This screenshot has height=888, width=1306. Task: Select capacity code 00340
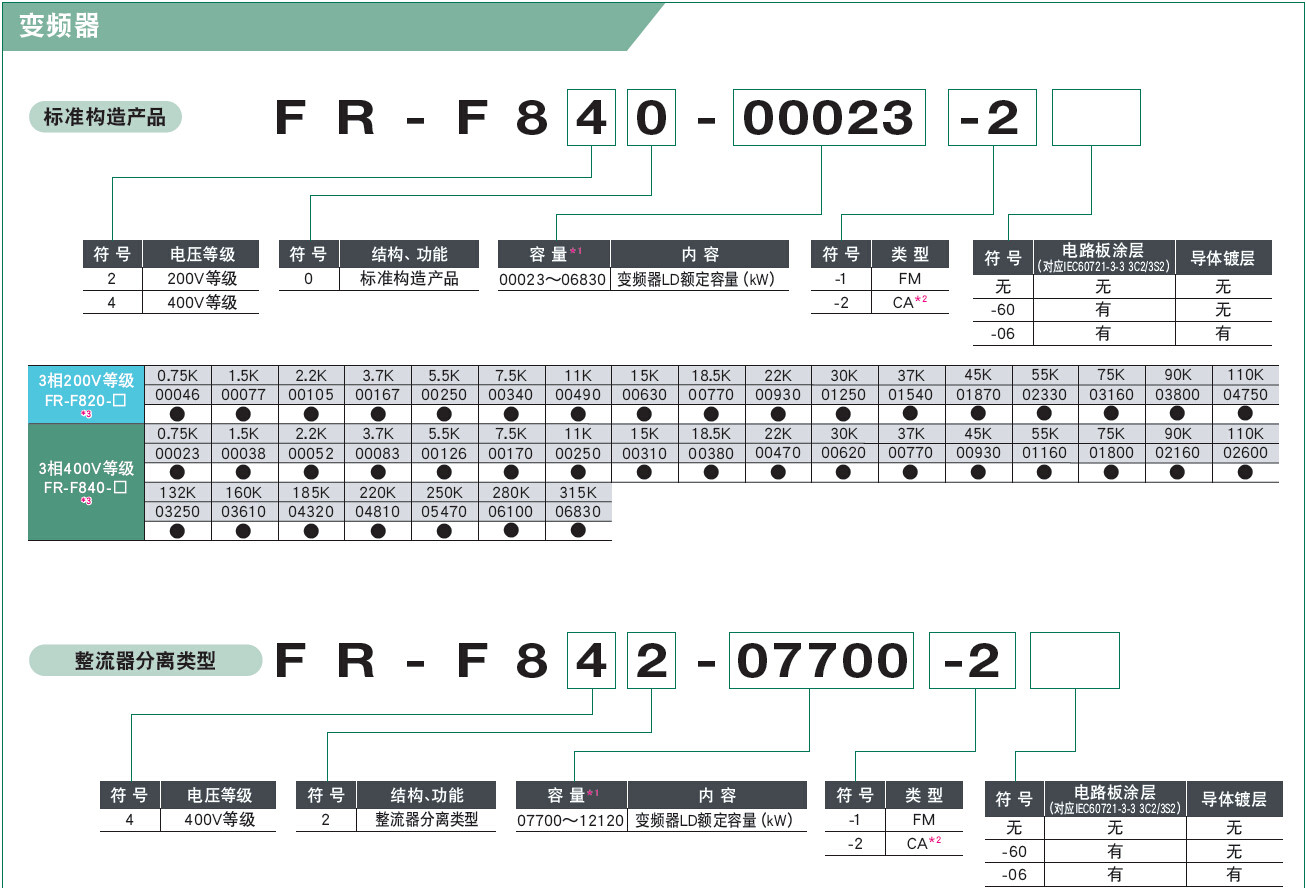point(511,394)
